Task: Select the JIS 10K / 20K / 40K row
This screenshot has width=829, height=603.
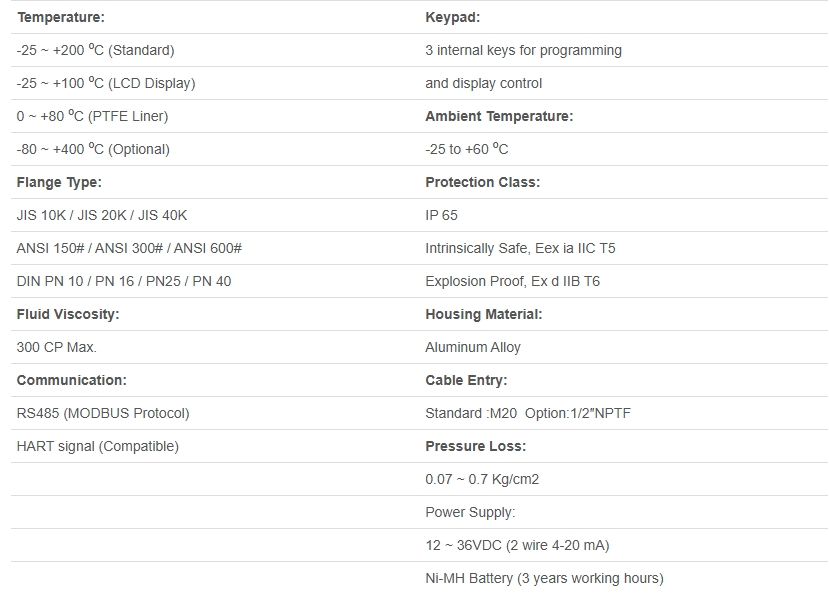Action: click(x=102, y=215)
